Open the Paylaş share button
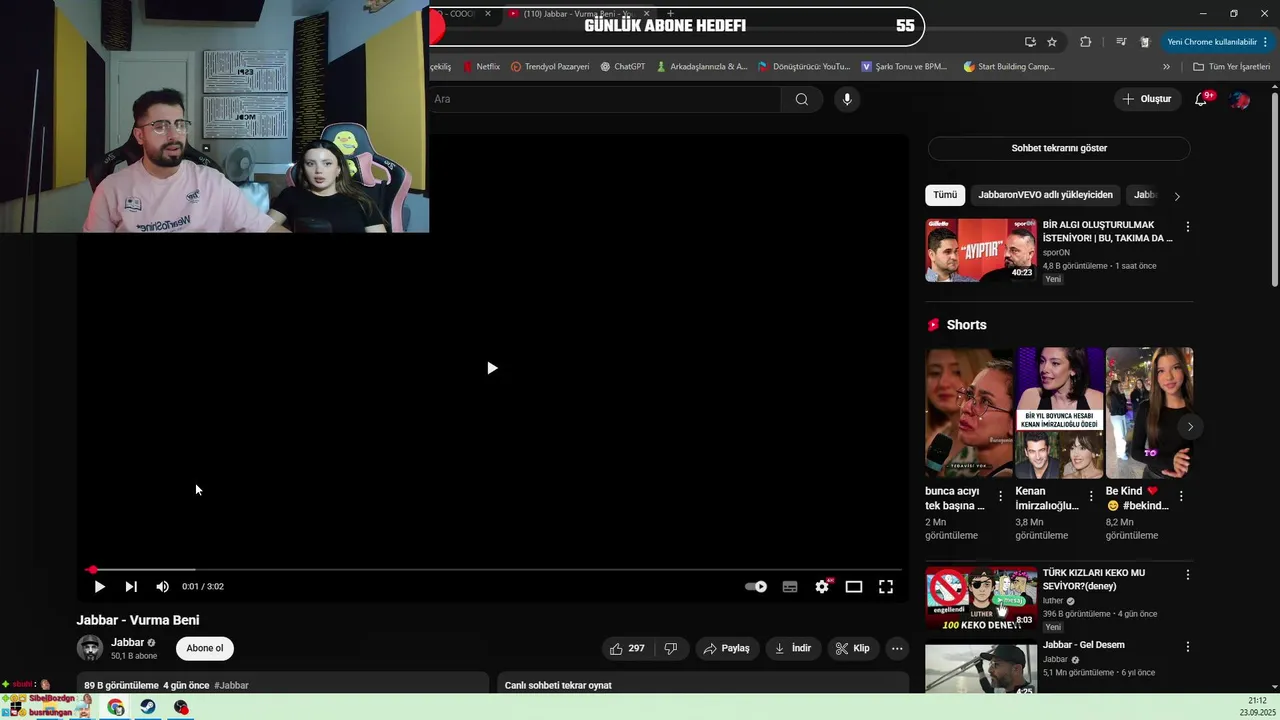 pyautogui.click(x=727, y=648)
